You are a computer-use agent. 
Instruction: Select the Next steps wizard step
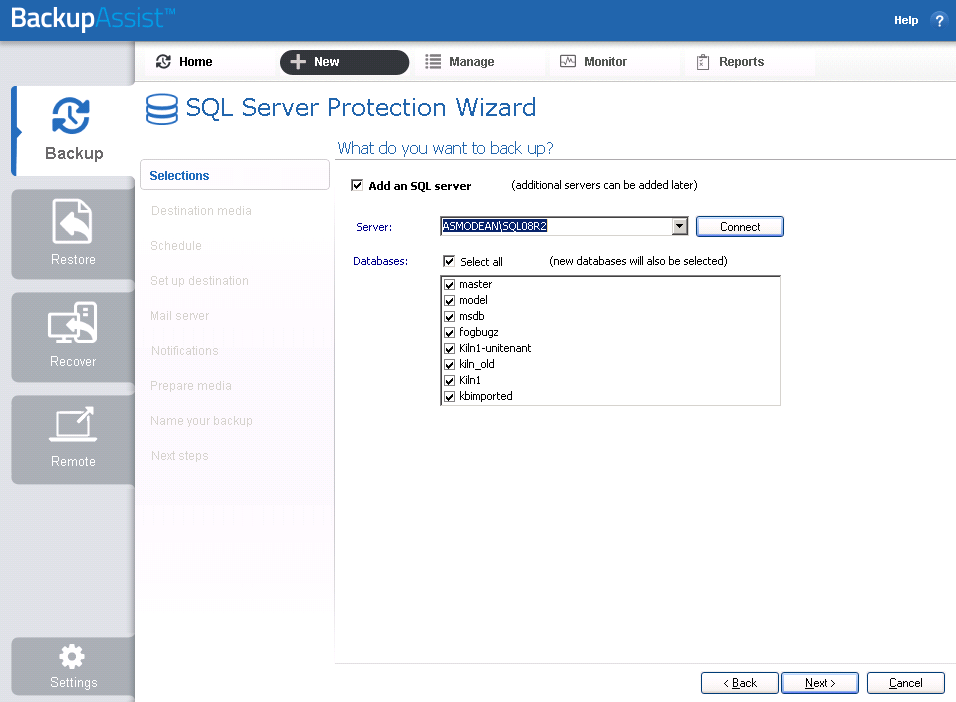click(180, 456)
